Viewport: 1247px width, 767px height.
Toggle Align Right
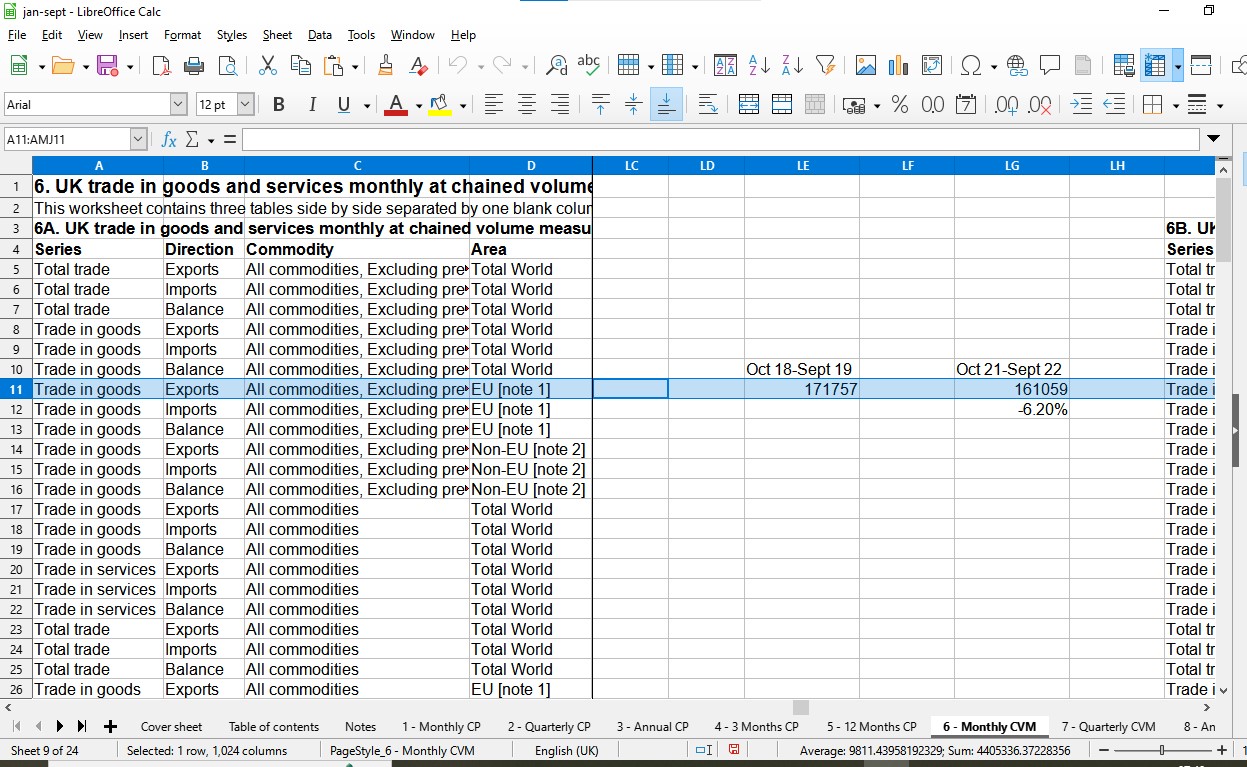(x=560, y=104)
